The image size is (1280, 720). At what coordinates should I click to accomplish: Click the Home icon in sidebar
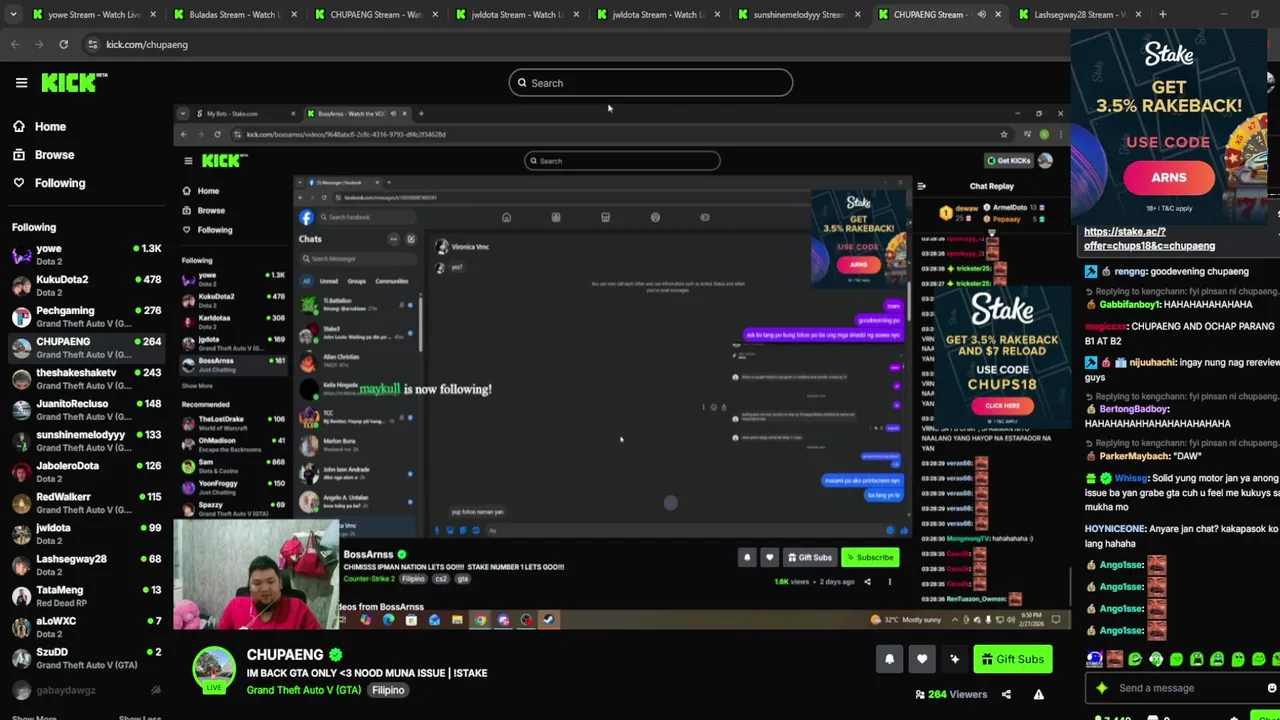pyautogui.click(x=18, y=127)
